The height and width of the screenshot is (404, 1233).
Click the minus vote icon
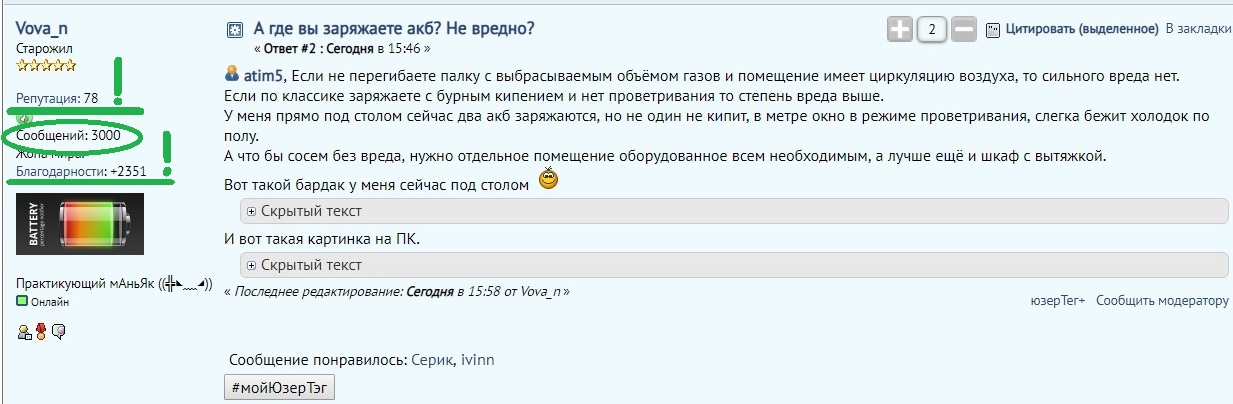tap(963, 30)
